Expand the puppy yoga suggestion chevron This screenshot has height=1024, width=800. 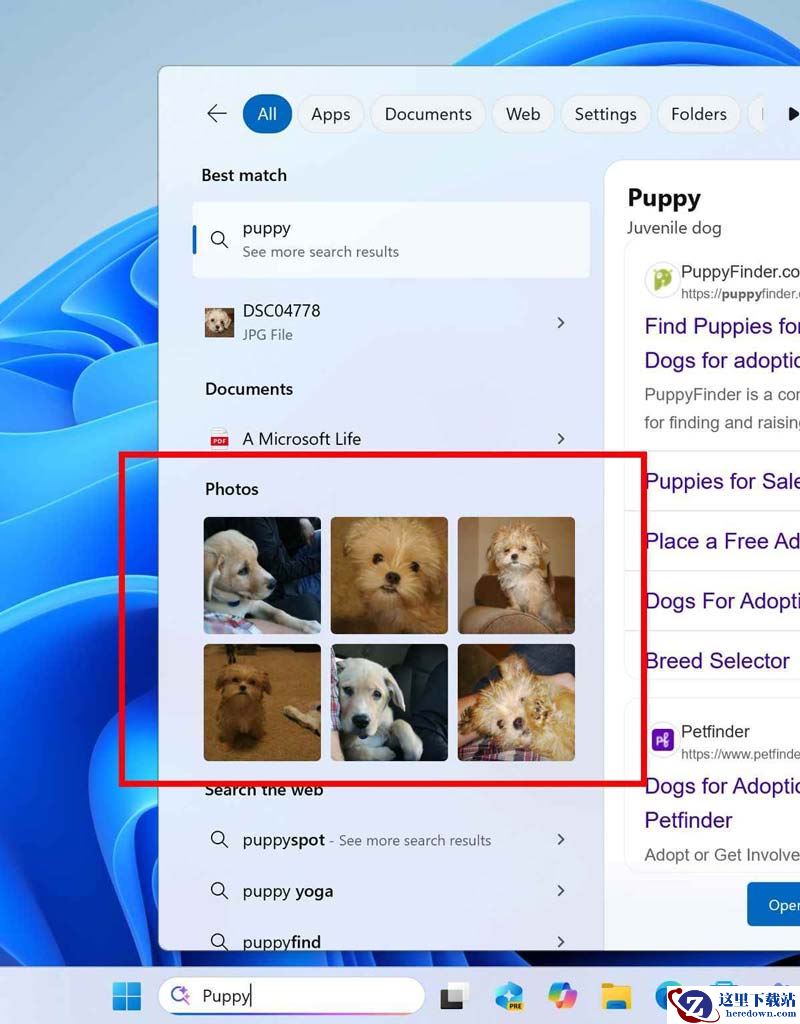[x=560, y=891]
